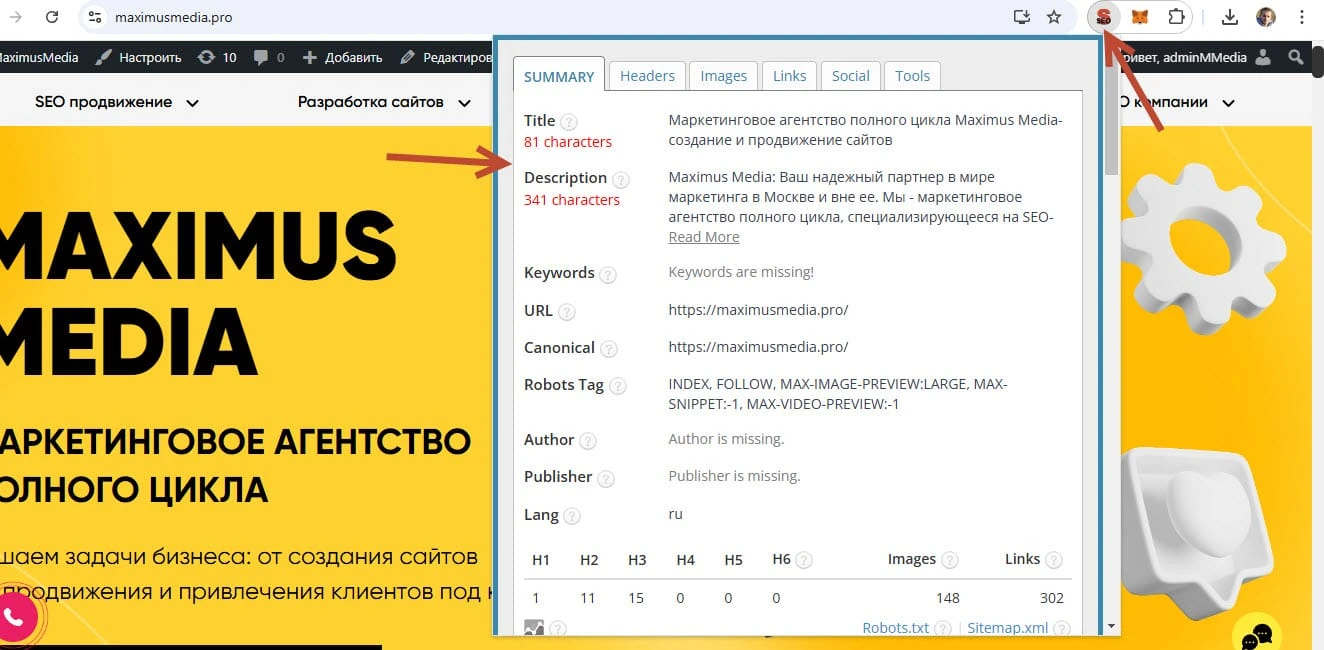Click the help icon next to Canonical
1324x650 pixels.
click(x=609, y=349)
